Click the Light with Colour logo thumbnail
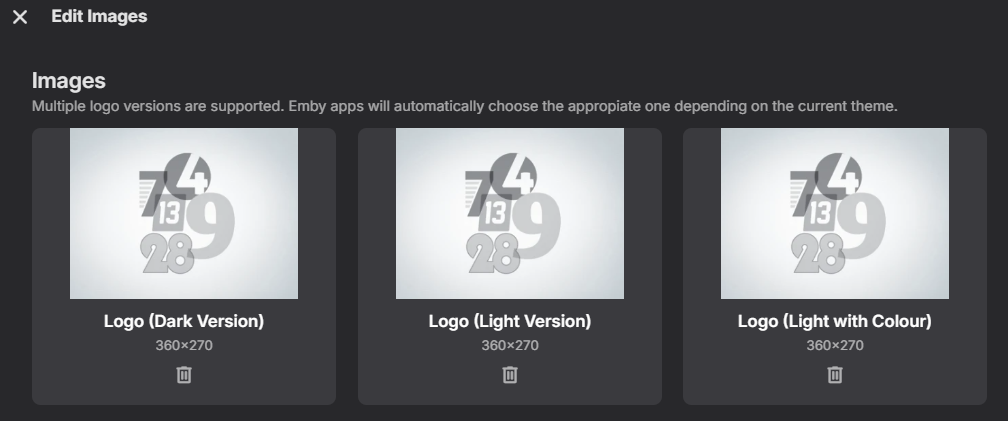 click(835, 213)
